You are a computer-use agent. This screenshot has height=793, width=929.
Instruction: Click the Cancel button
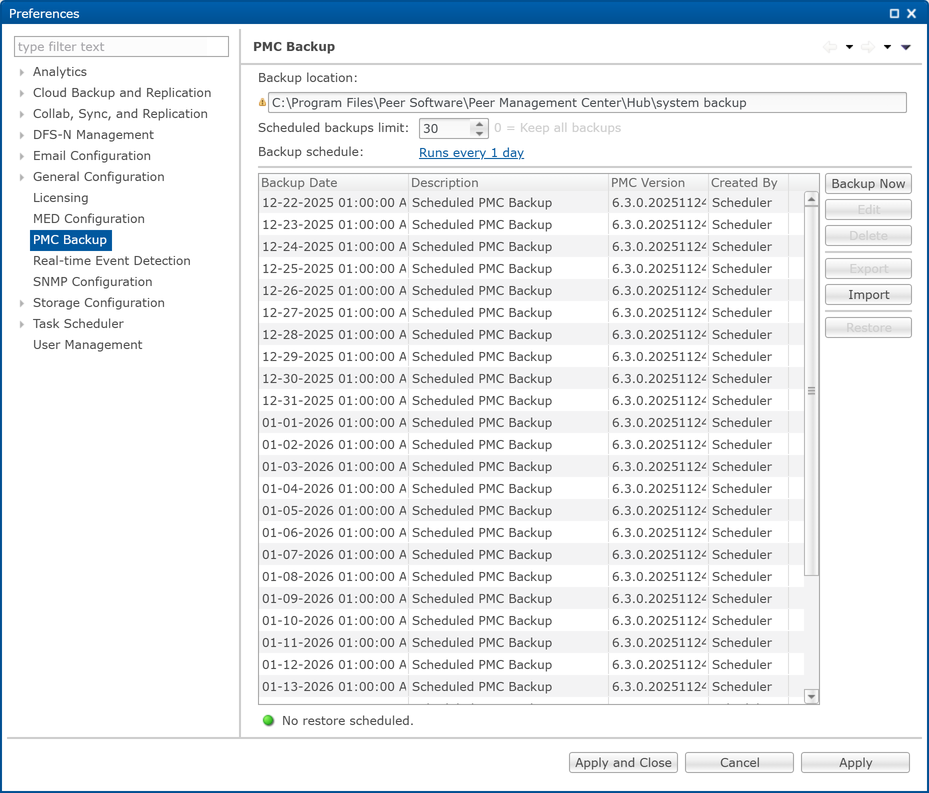(739, 763)
